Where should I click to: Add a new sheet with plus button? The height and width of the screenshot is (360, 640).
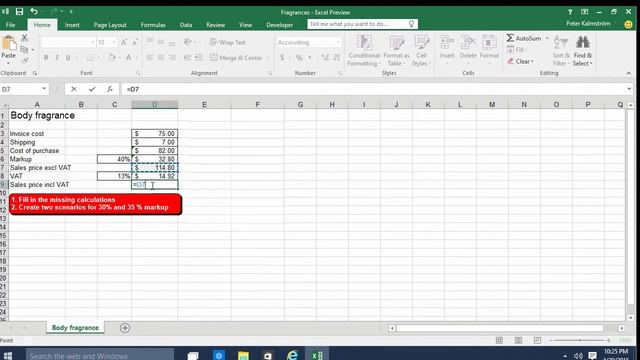click(x=125, y=328)
